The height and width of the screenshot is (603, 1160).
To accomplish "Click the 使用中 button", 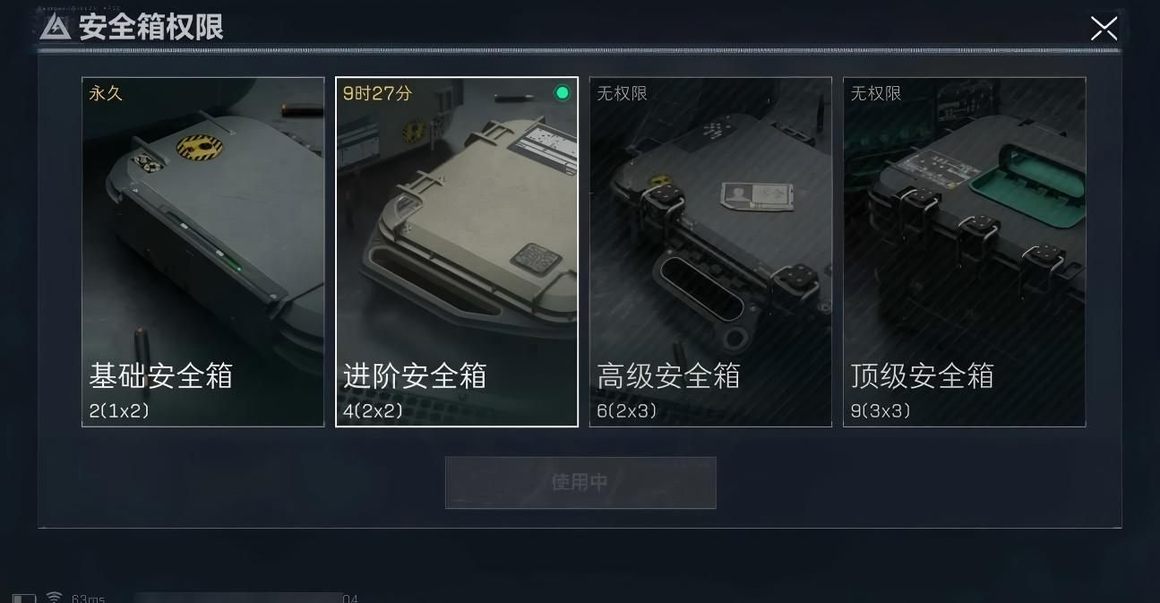I will click(x=580, y=482).
